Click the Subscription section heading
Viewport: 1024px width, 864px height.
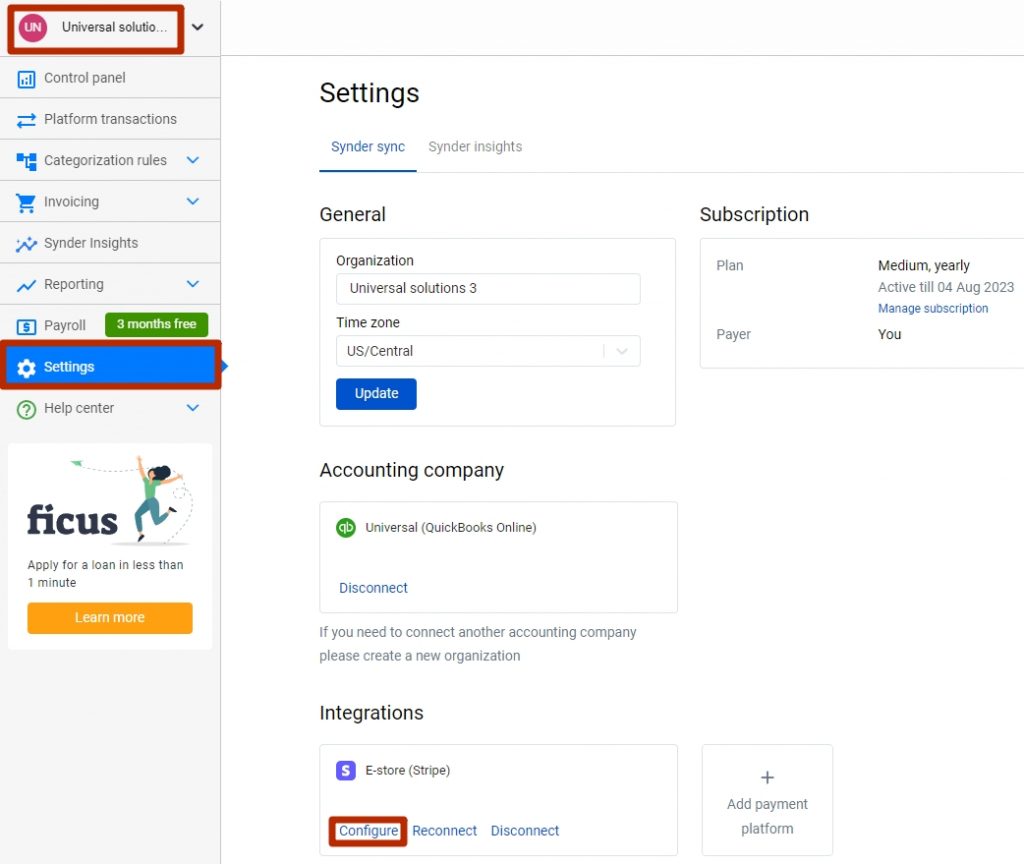pyautogui.click(x=754, y=214)
